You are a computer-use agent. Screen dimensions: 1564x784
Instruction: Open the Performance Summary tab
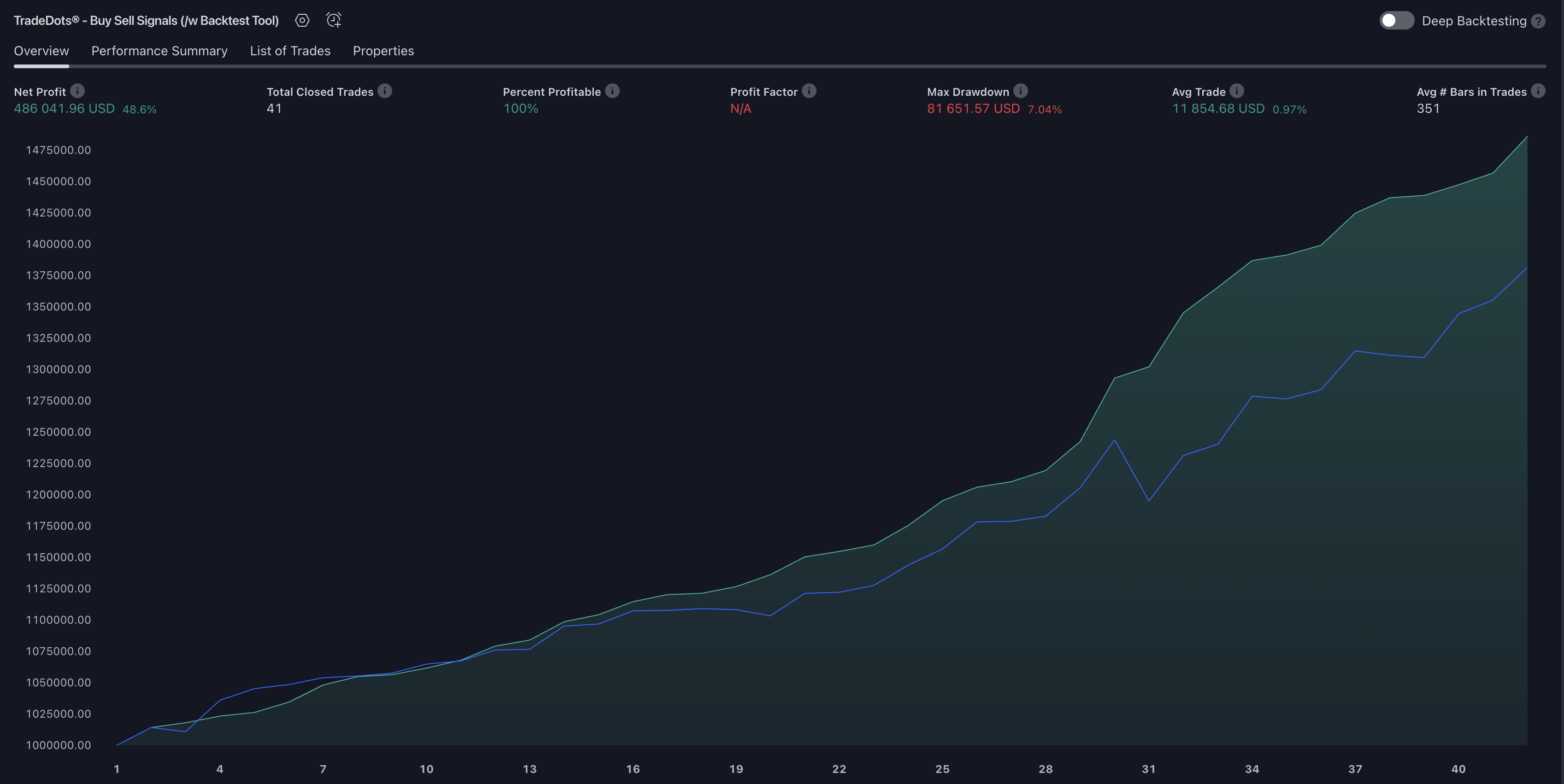pyautogui.click(x=160, y=51)
